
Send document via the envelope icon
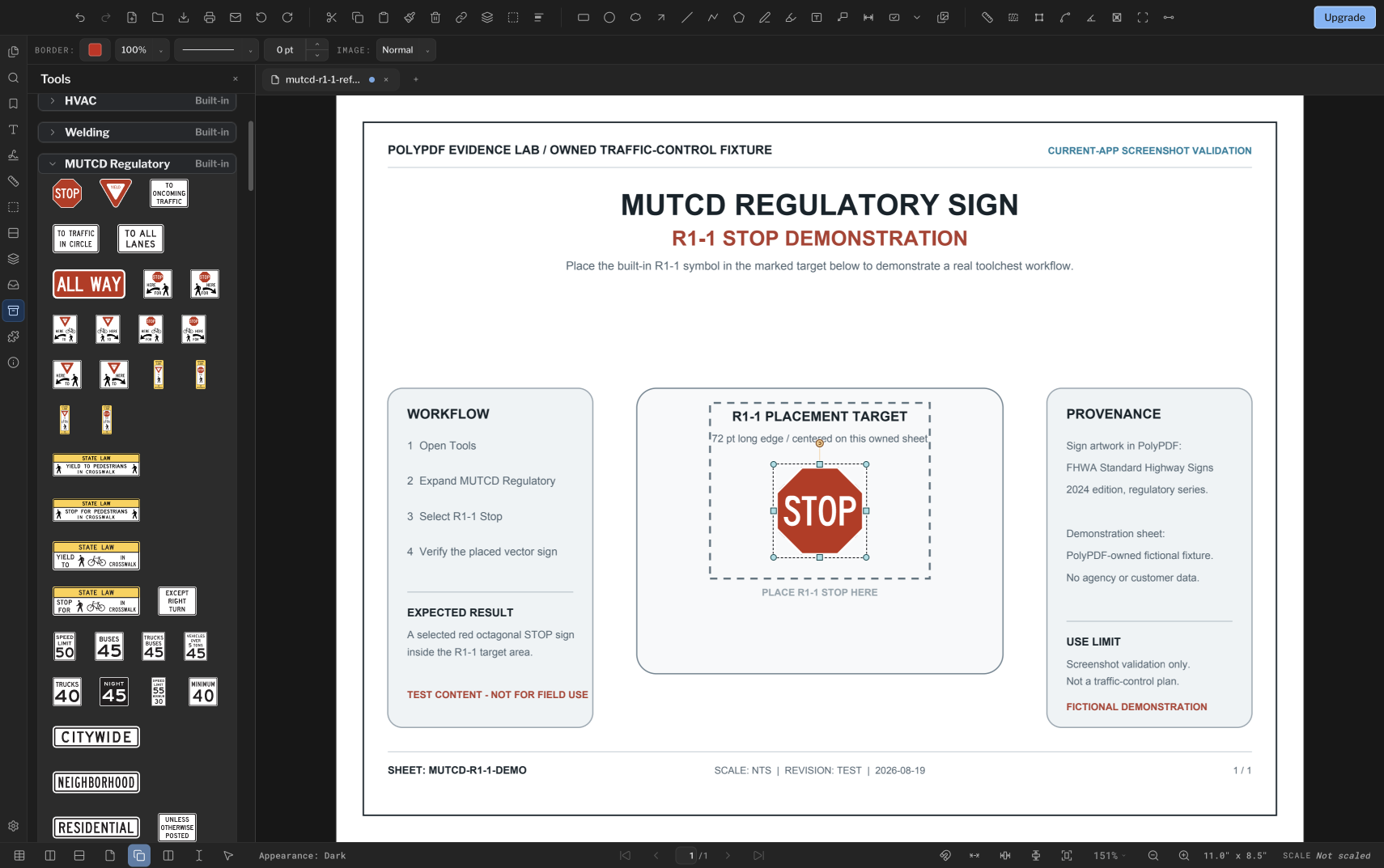pos(236,17)
